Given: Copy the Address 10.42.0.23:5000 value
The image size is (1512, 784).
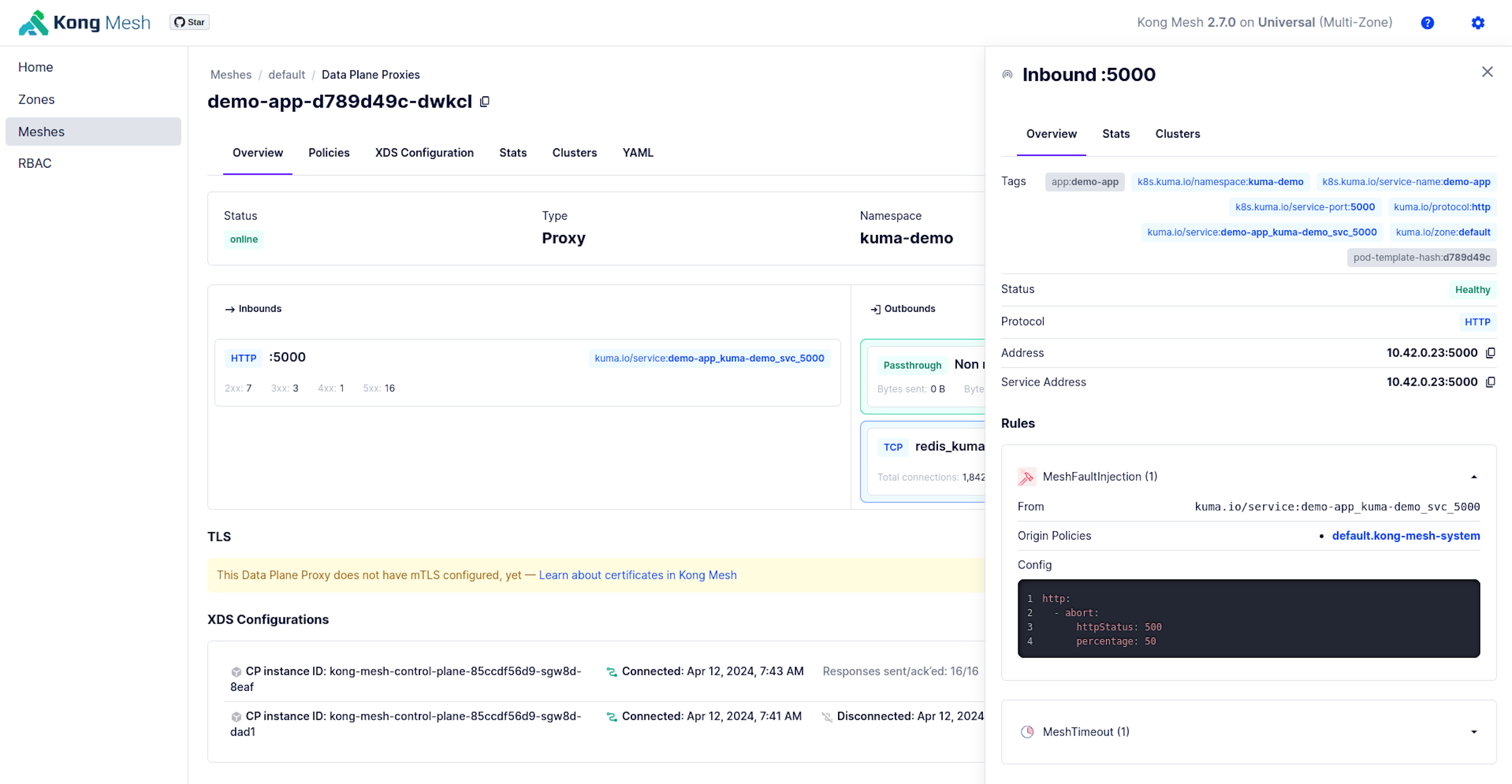Looking at the screenshot, I should pos(1490,352).
